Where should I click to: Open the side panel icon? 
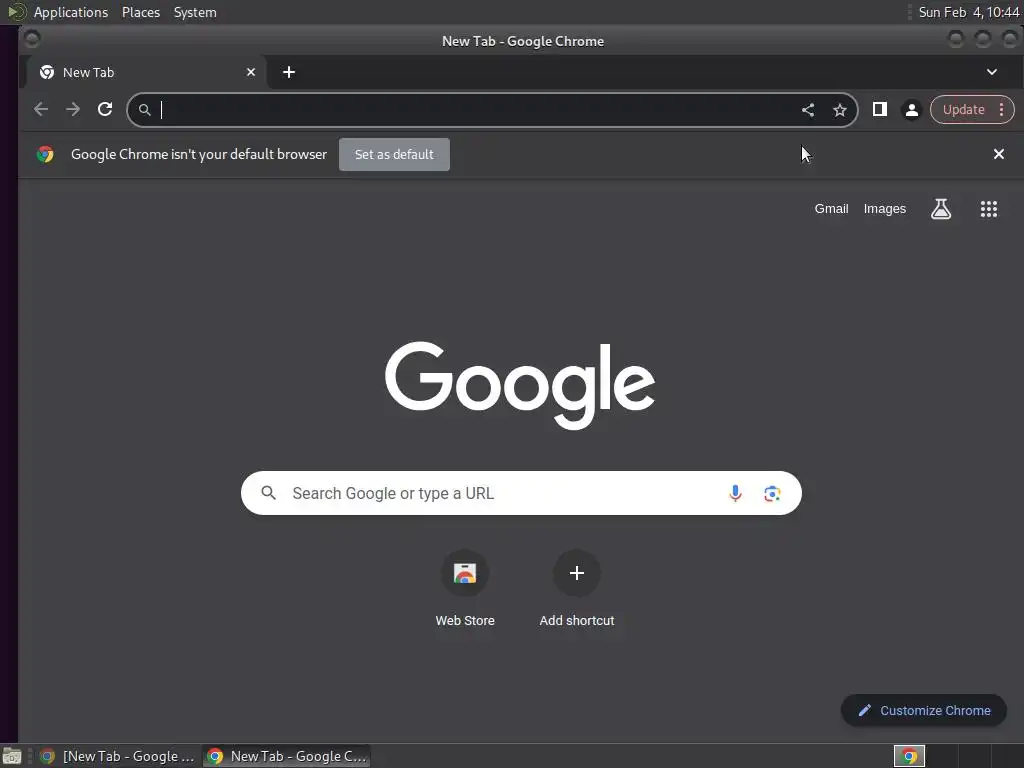pos(880,110)
